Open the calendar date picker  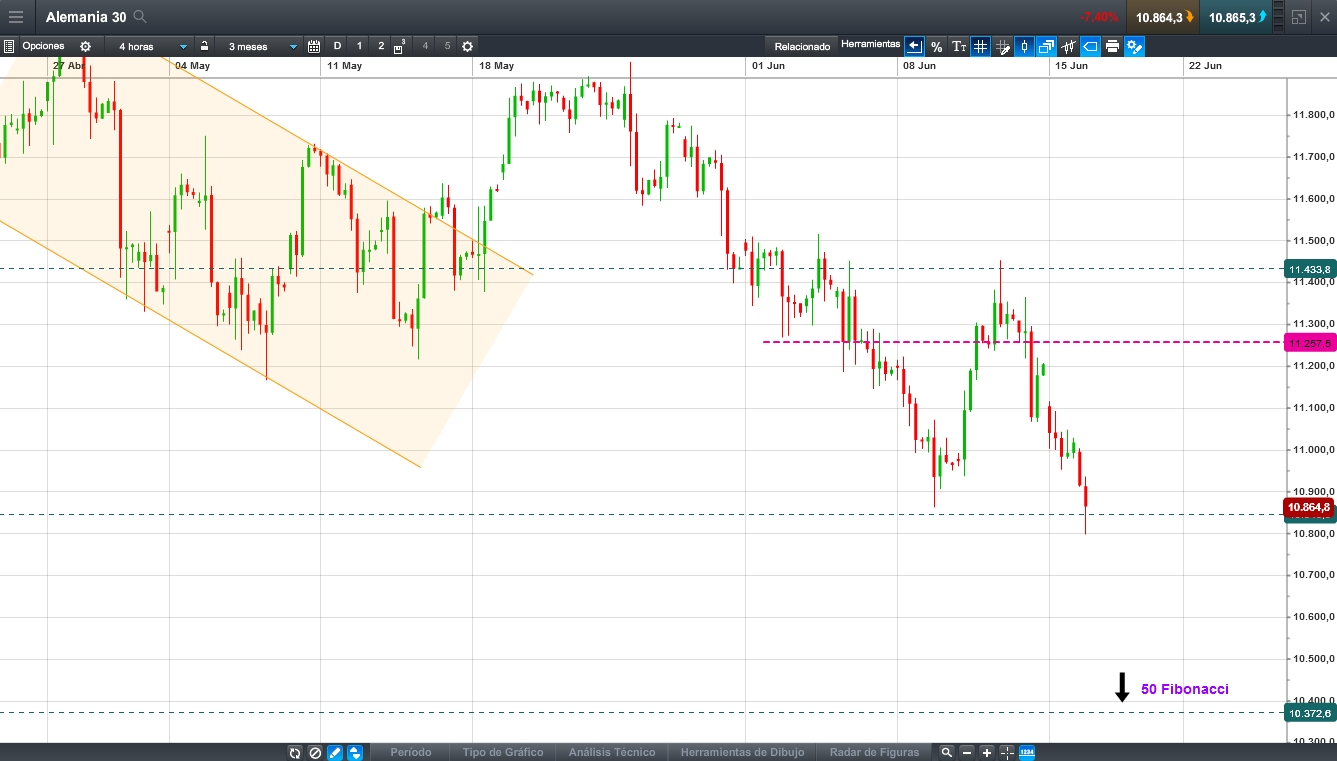(x=314, y=46)
